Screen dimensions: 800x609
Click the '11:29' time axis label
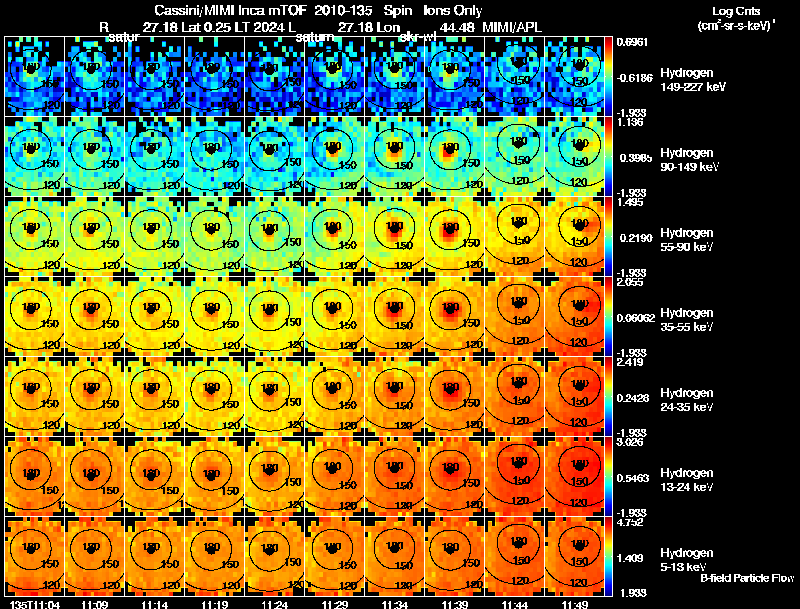335,604
